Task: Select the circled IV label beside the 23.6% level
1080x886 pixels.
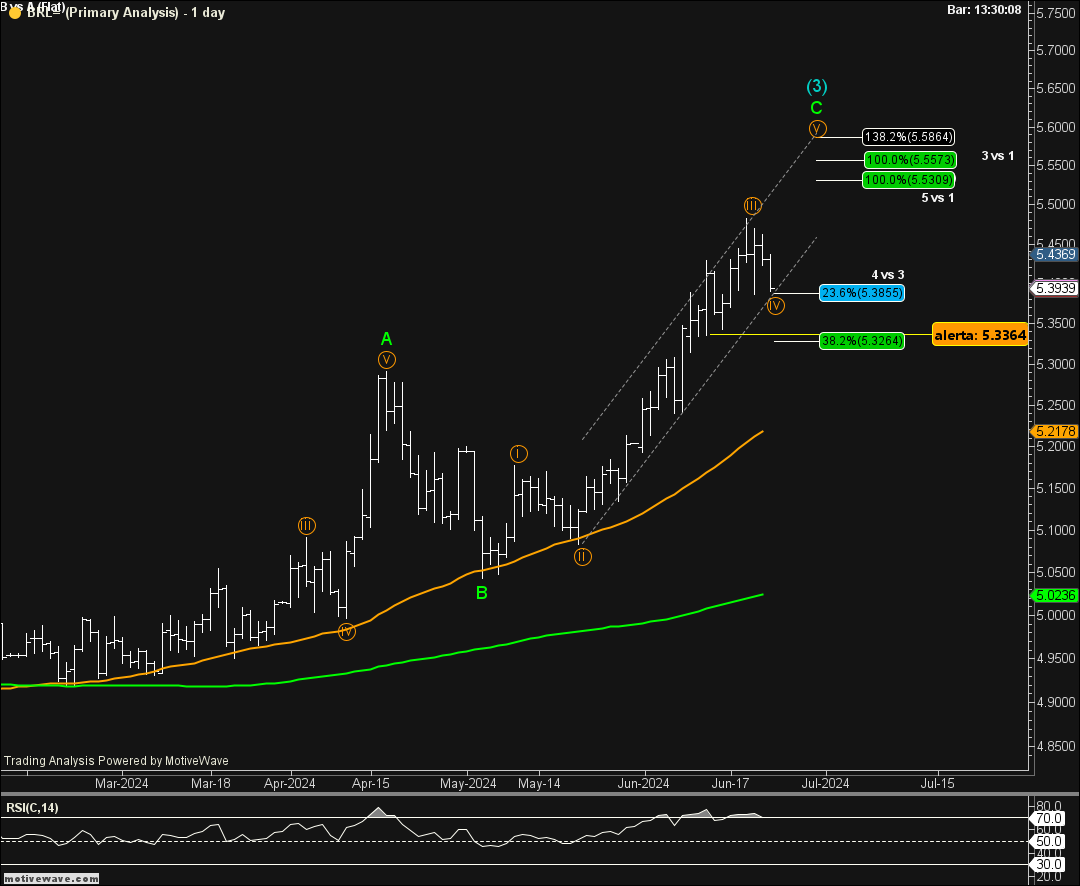Action: (x=776, y=305)
